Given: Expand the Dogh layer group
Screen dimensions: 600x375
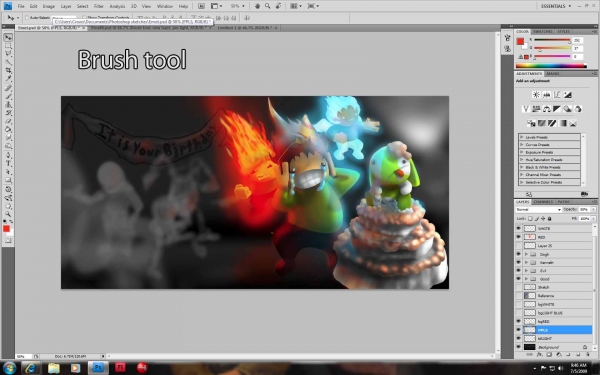Looking at the screenshot, I should 526,254.
